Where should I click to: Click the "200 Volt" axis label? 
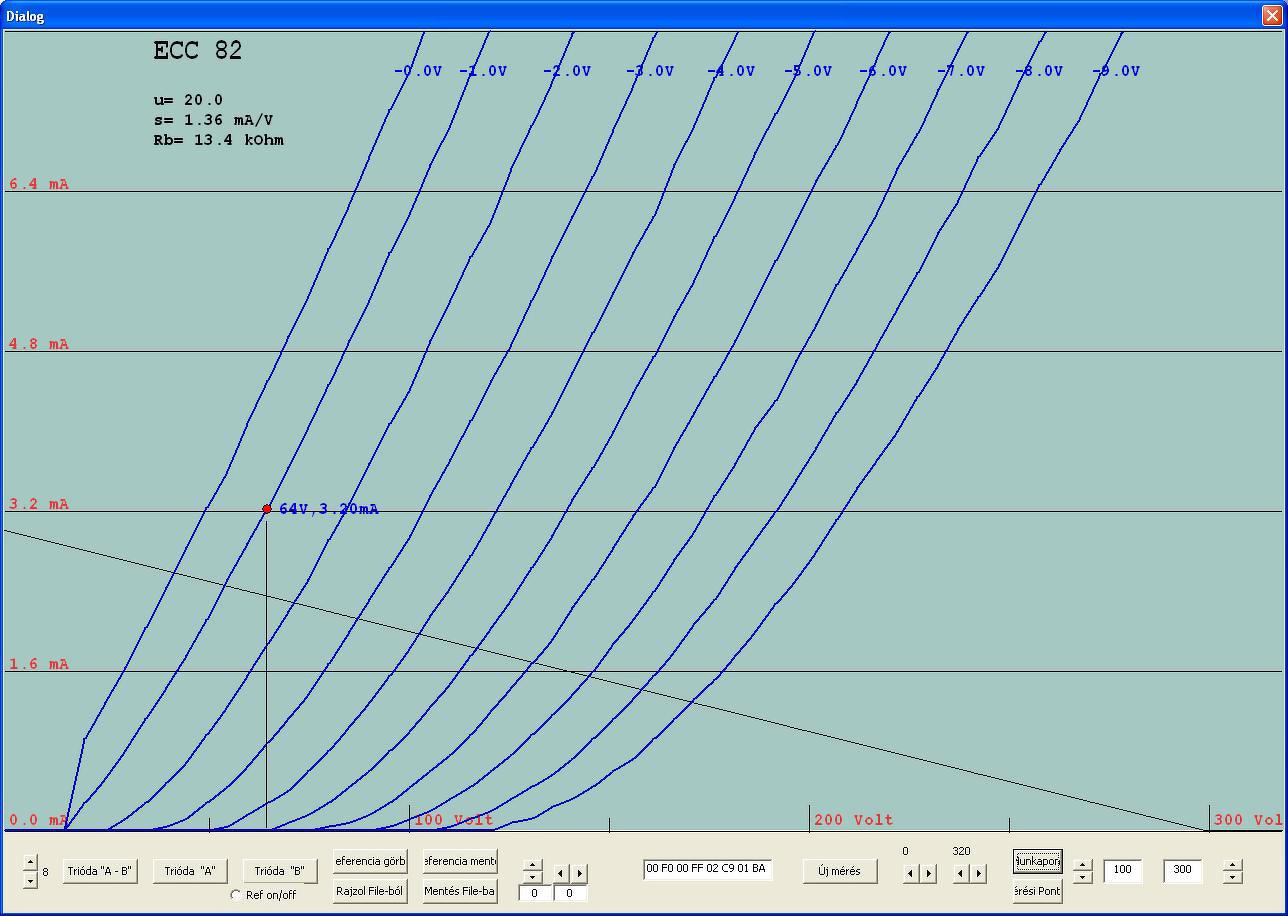click(x=854, y=820)
